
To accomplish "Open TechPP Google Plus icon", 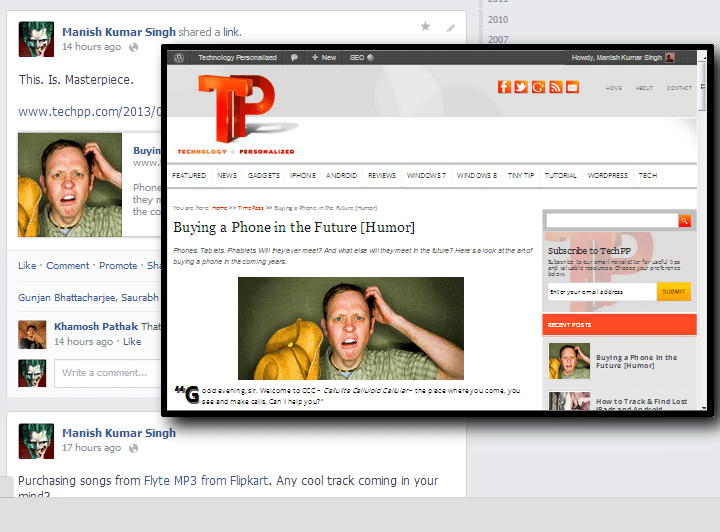I will click(x=538, y=87).
